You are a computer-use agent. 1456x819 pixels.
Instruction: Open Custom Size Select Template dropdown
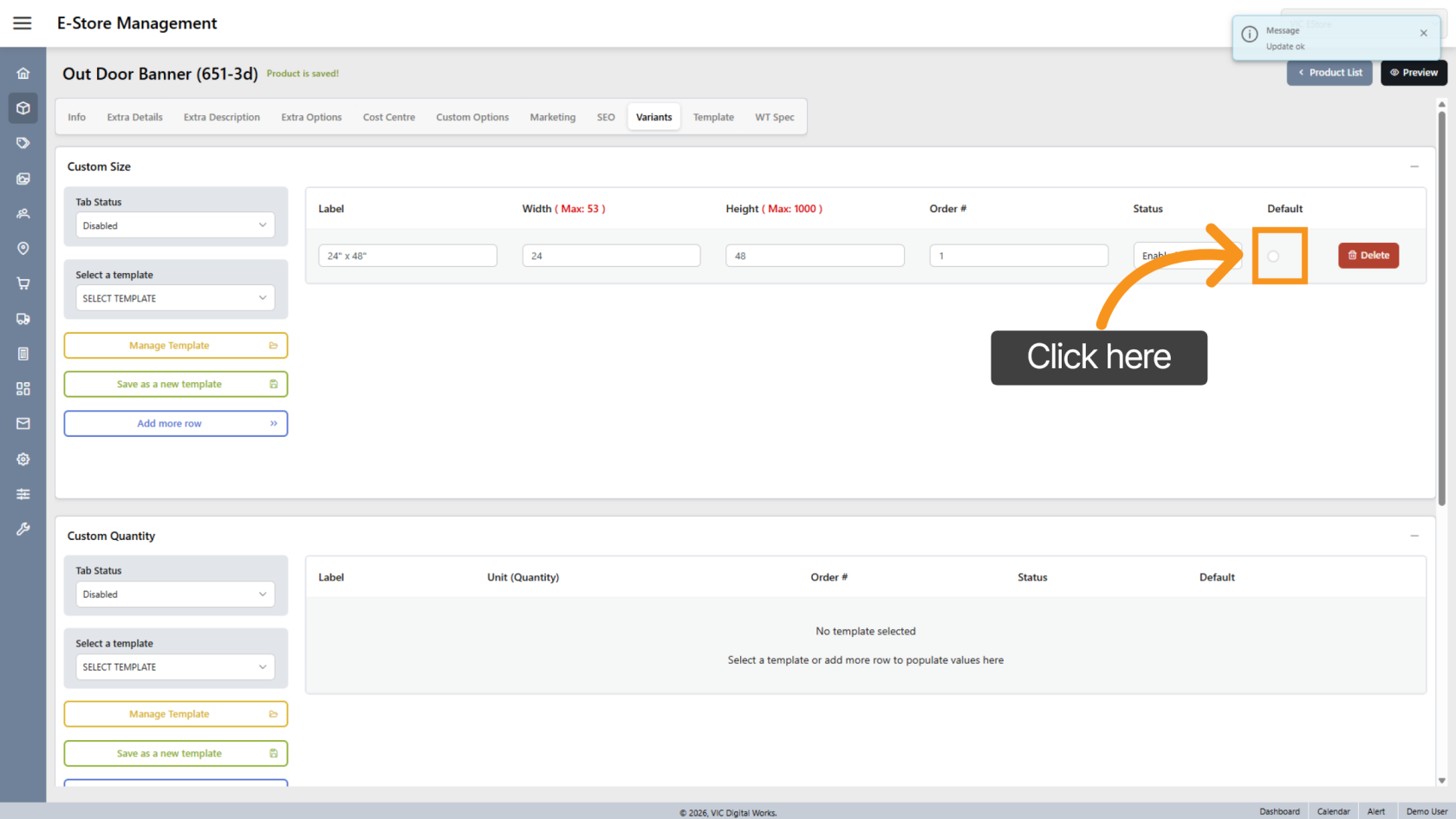[x=175, y=298]
